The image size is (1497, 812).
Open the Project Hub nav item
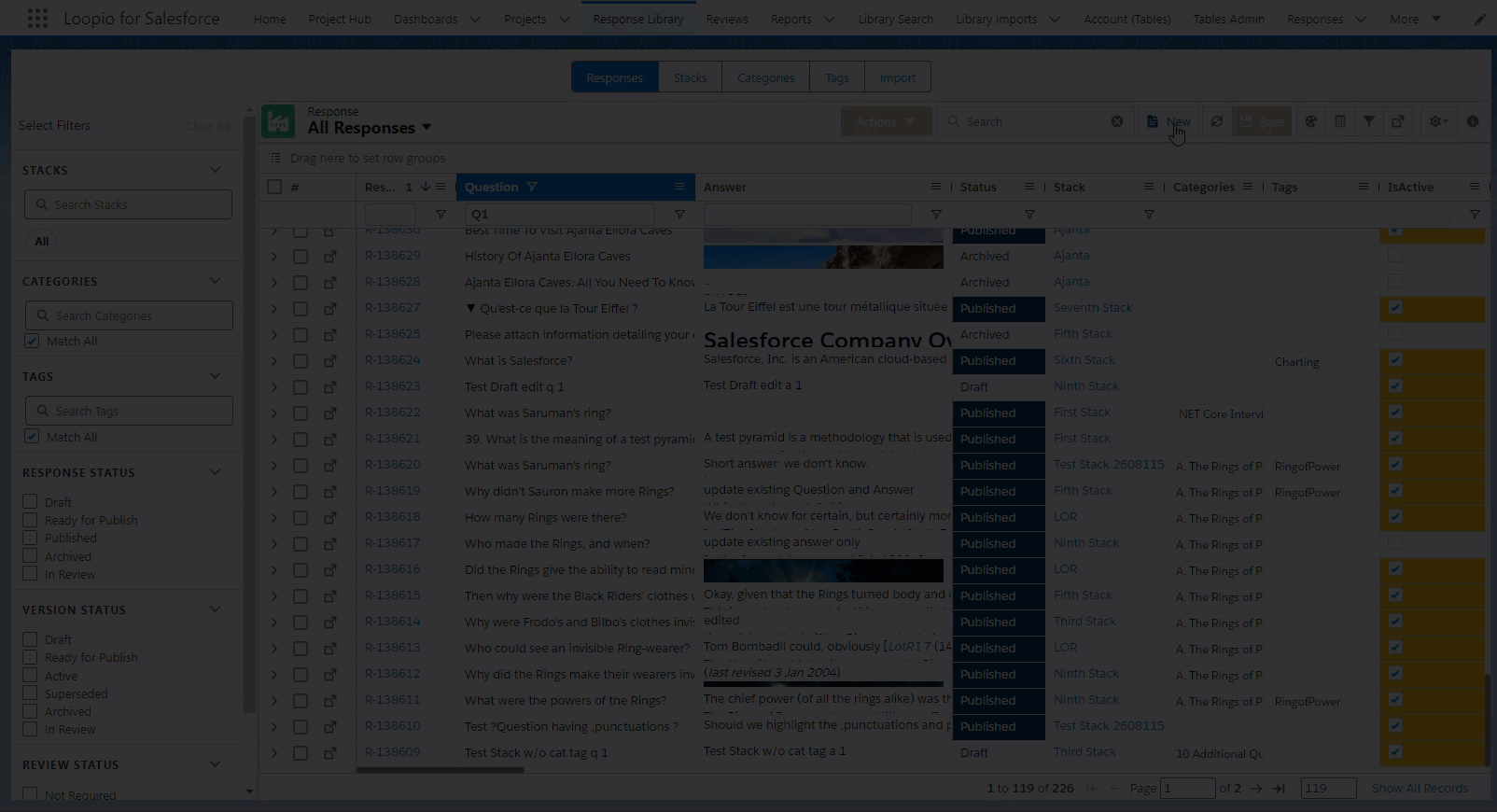pos(340,19)
